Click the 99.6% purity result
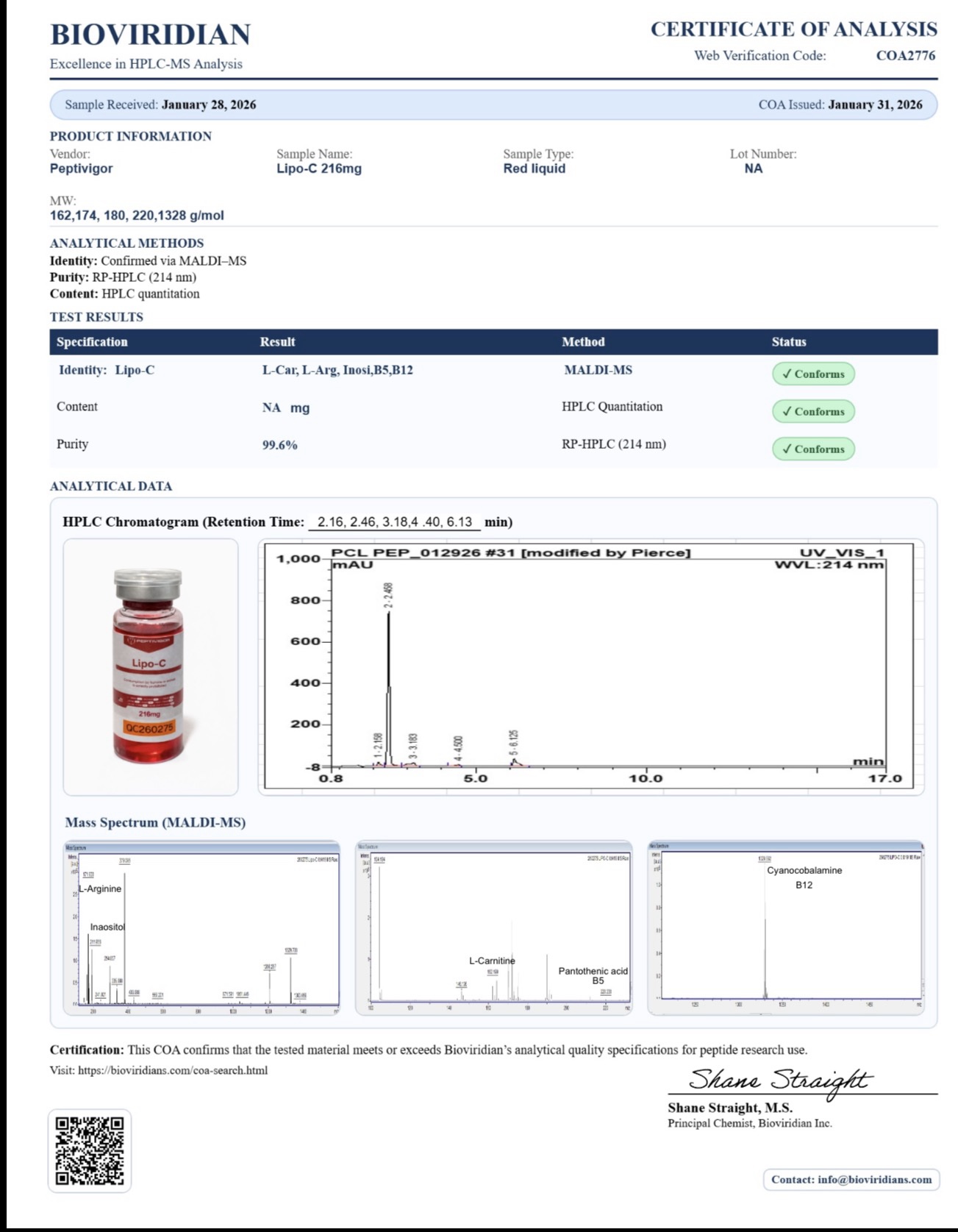The image size is (958, 1232). coord(280,445)
